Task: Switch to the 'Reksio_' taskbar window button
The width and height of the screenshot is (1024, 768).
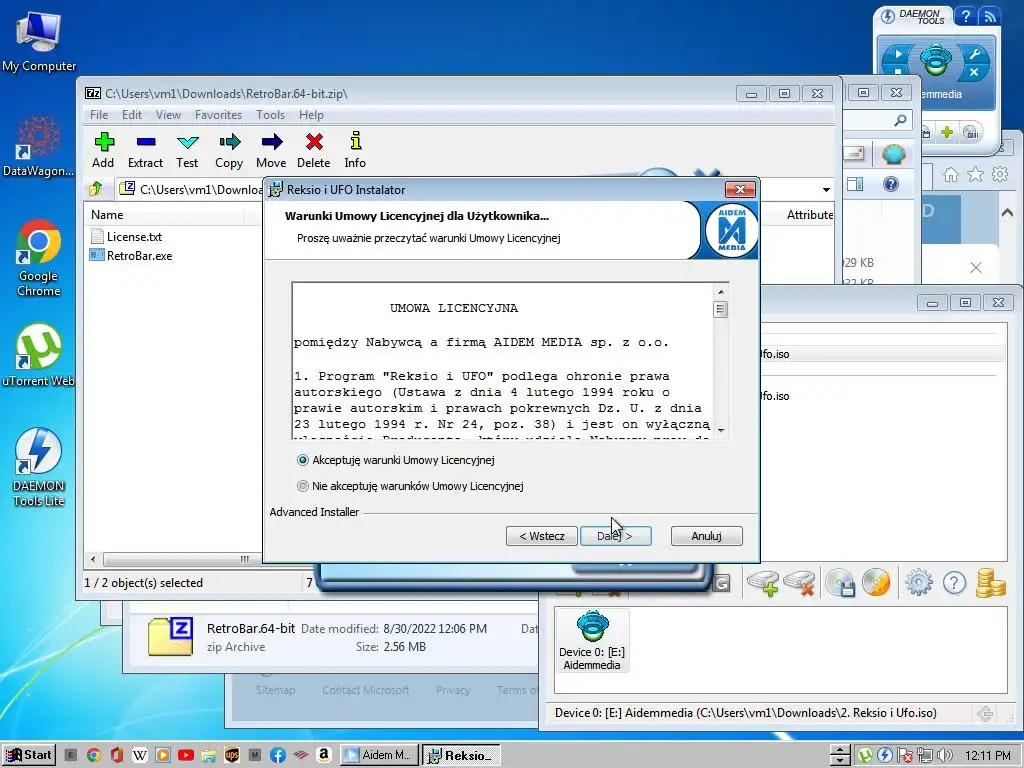Action: [461, 755]
